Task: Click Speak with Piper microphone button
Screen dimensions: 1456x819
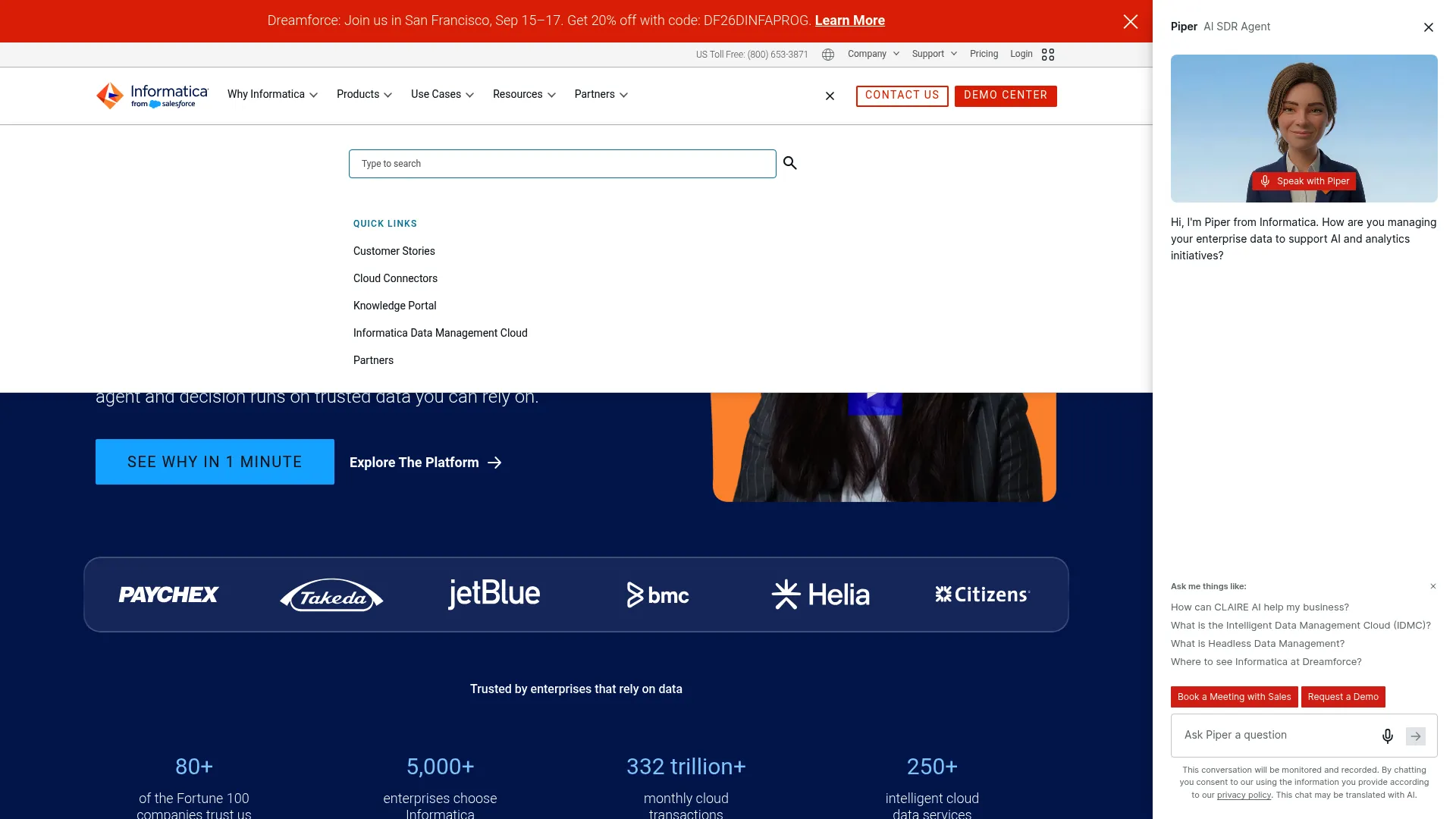Action: pyautogui.click(x=1304, y=181)
